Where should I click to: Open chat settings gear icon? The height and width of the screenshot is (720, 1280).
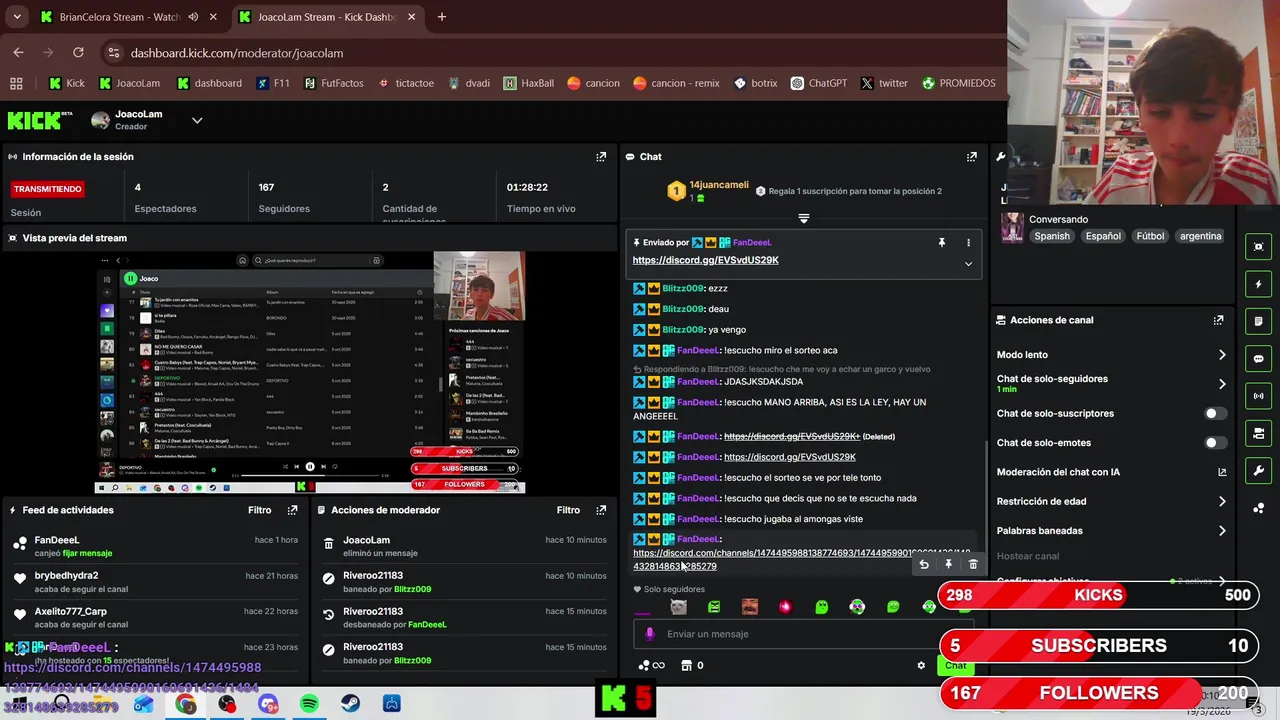921,665
